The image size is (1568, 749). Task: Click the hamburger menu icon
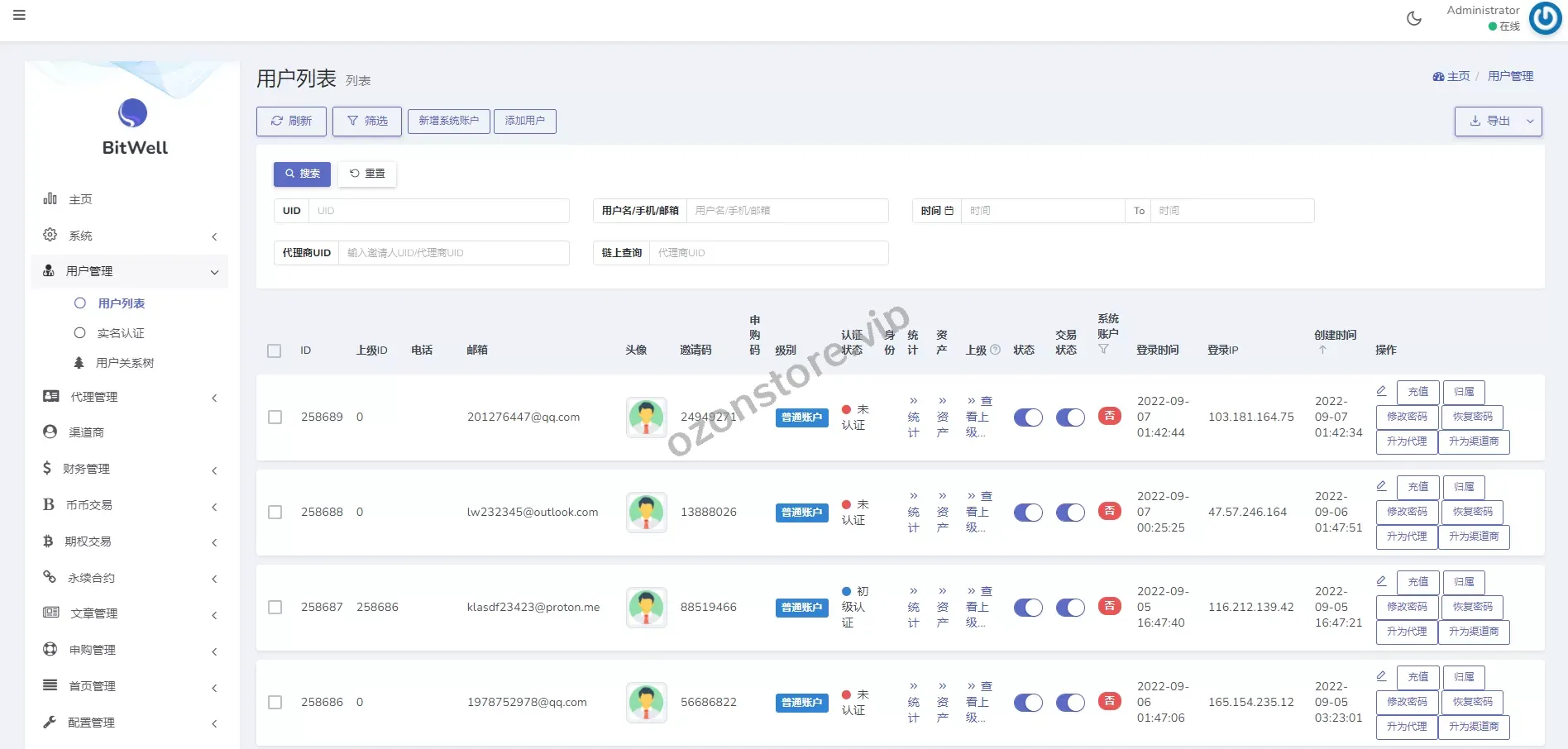(19, 15)
